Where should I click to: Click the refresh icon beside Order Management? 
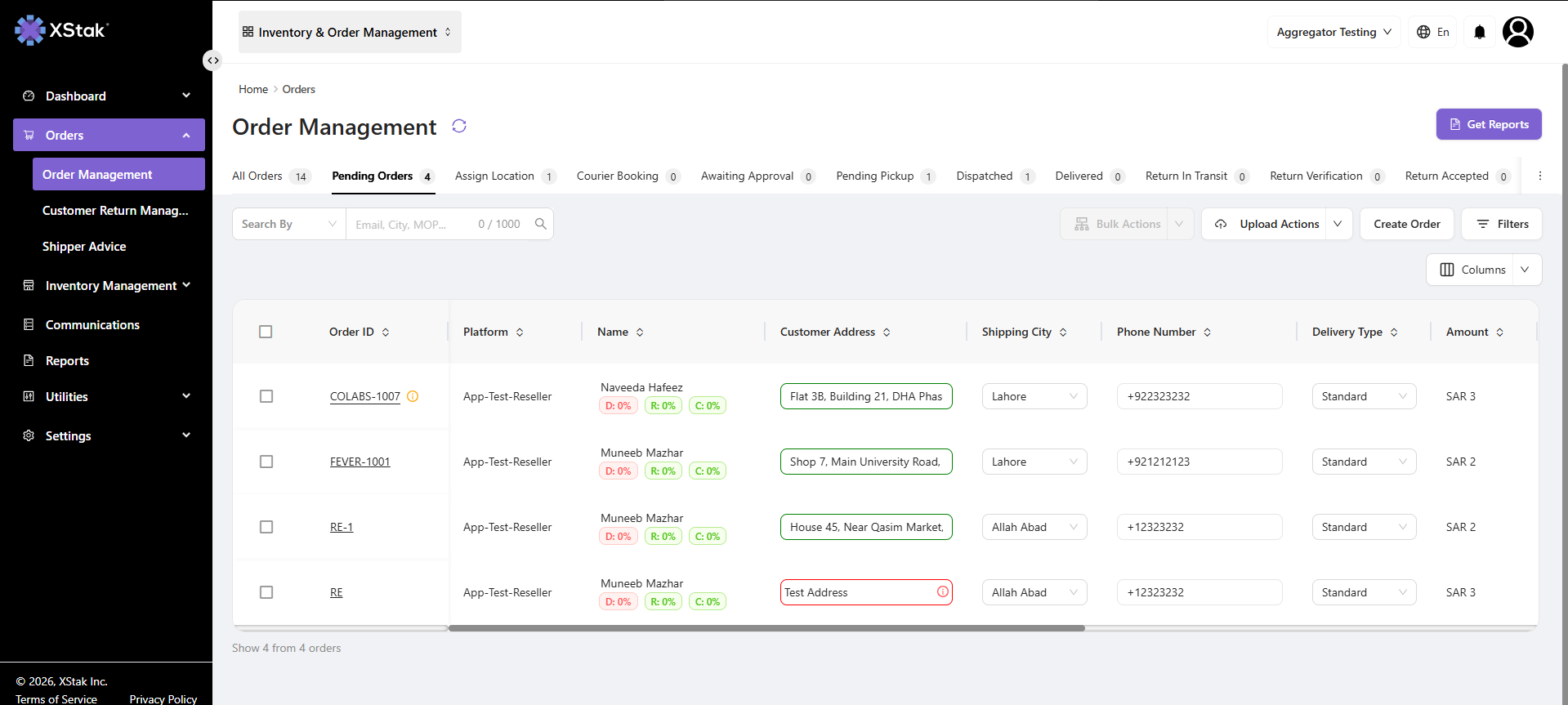click(x=459, y=126)
